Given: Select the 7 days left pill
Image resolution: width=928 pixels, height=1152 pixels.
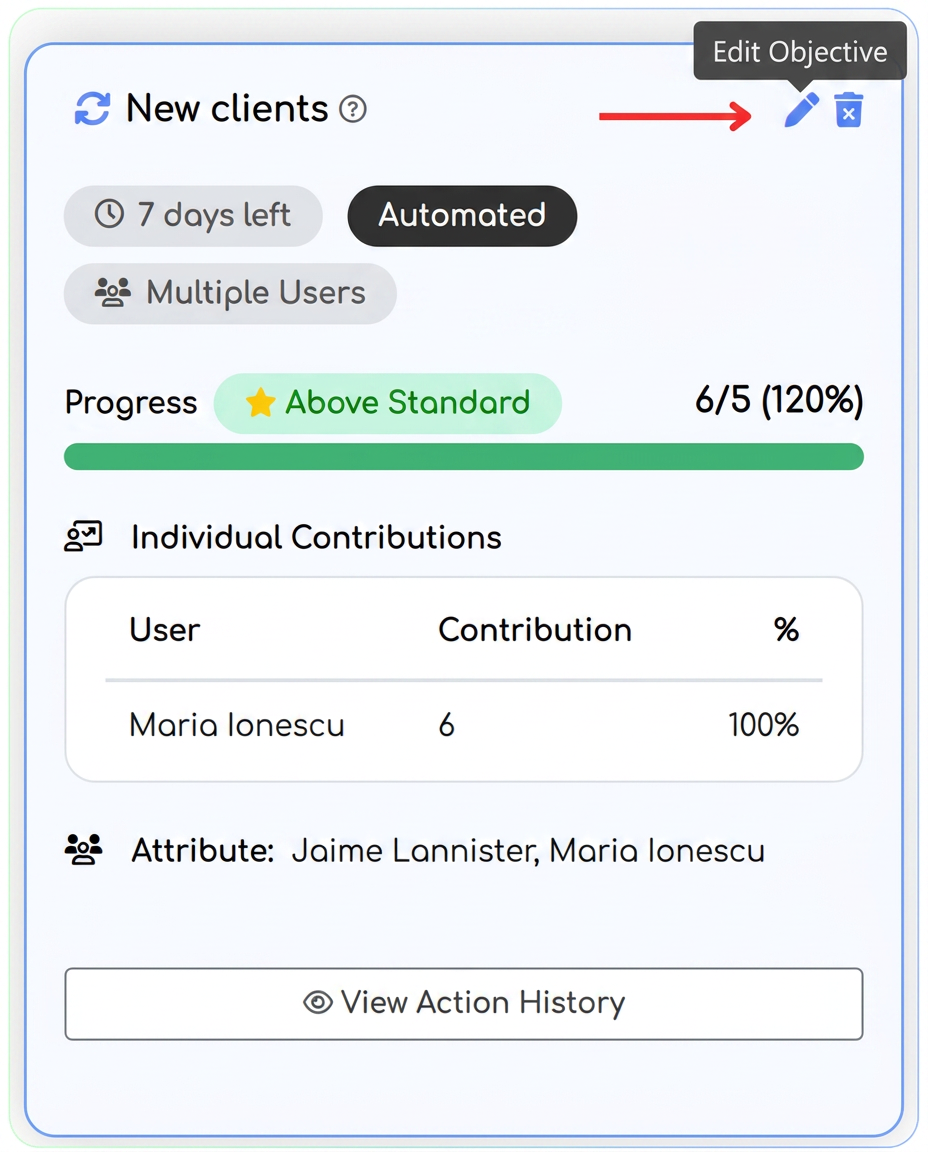Looking at the screenshot, I should point(193,215).
